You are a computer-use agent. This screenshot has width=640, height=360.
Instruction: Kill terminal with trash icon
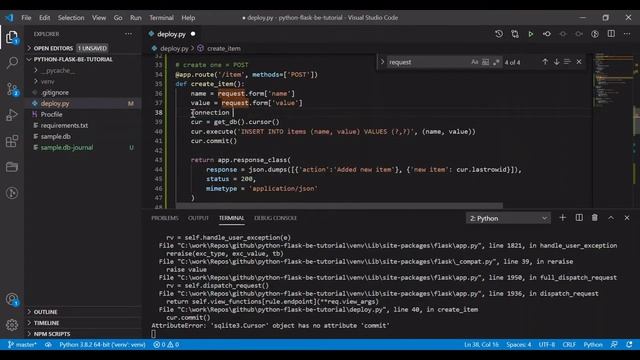(x=595, y=218)
